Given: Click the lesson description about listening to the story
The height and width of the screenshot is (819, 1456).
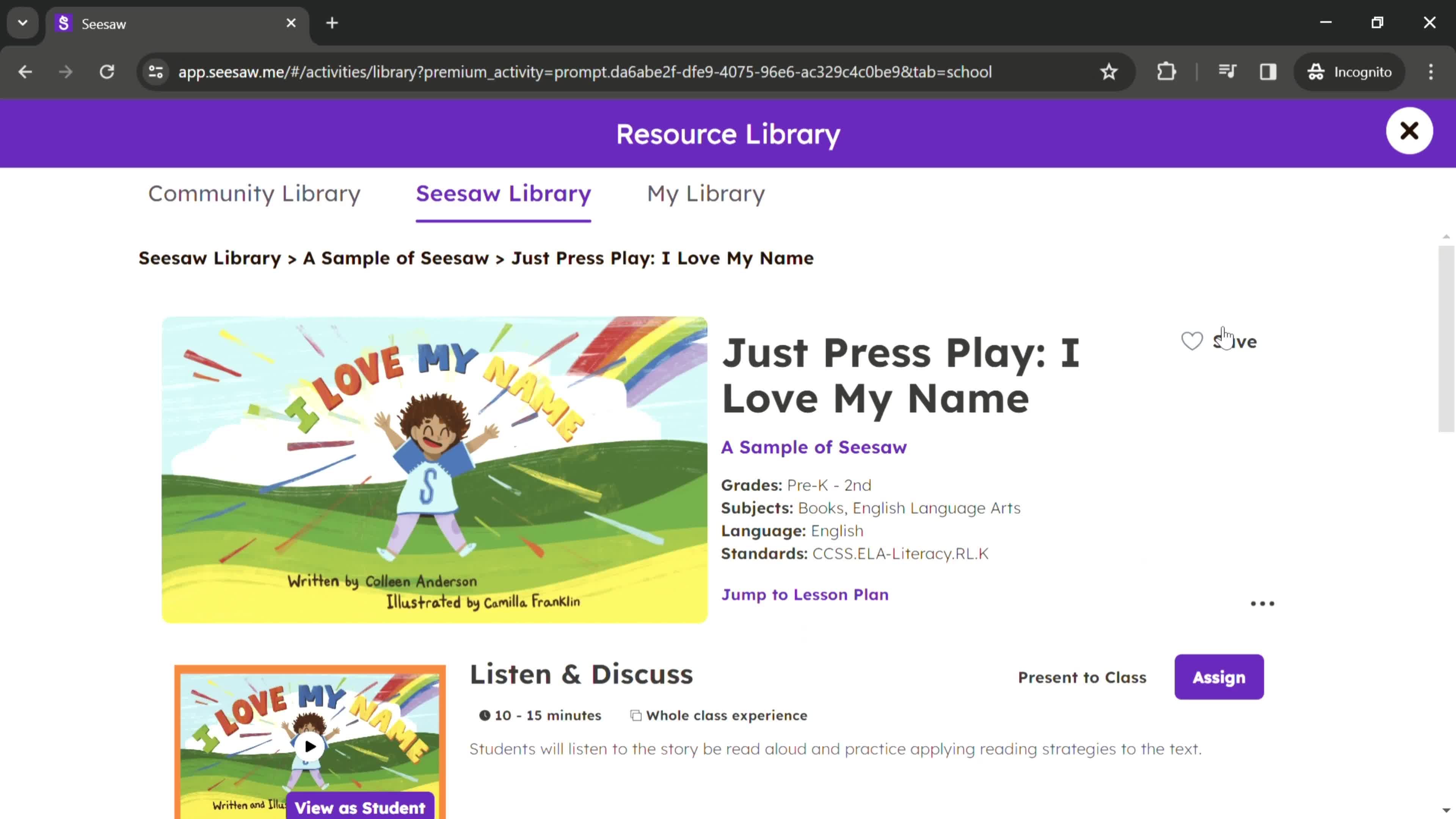Looking at the screenshot, I should coord(835,749).
